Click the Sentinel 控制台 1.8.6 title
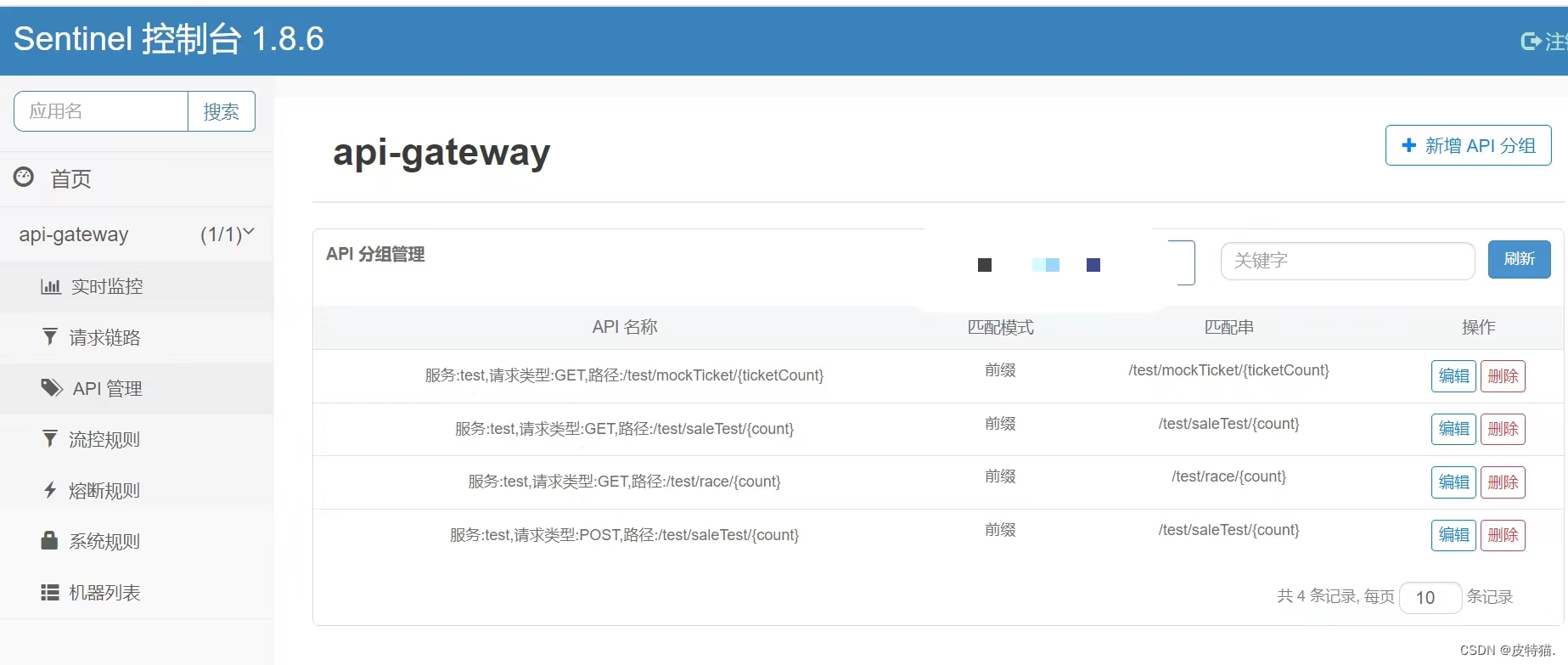 (x=169, y=38)
